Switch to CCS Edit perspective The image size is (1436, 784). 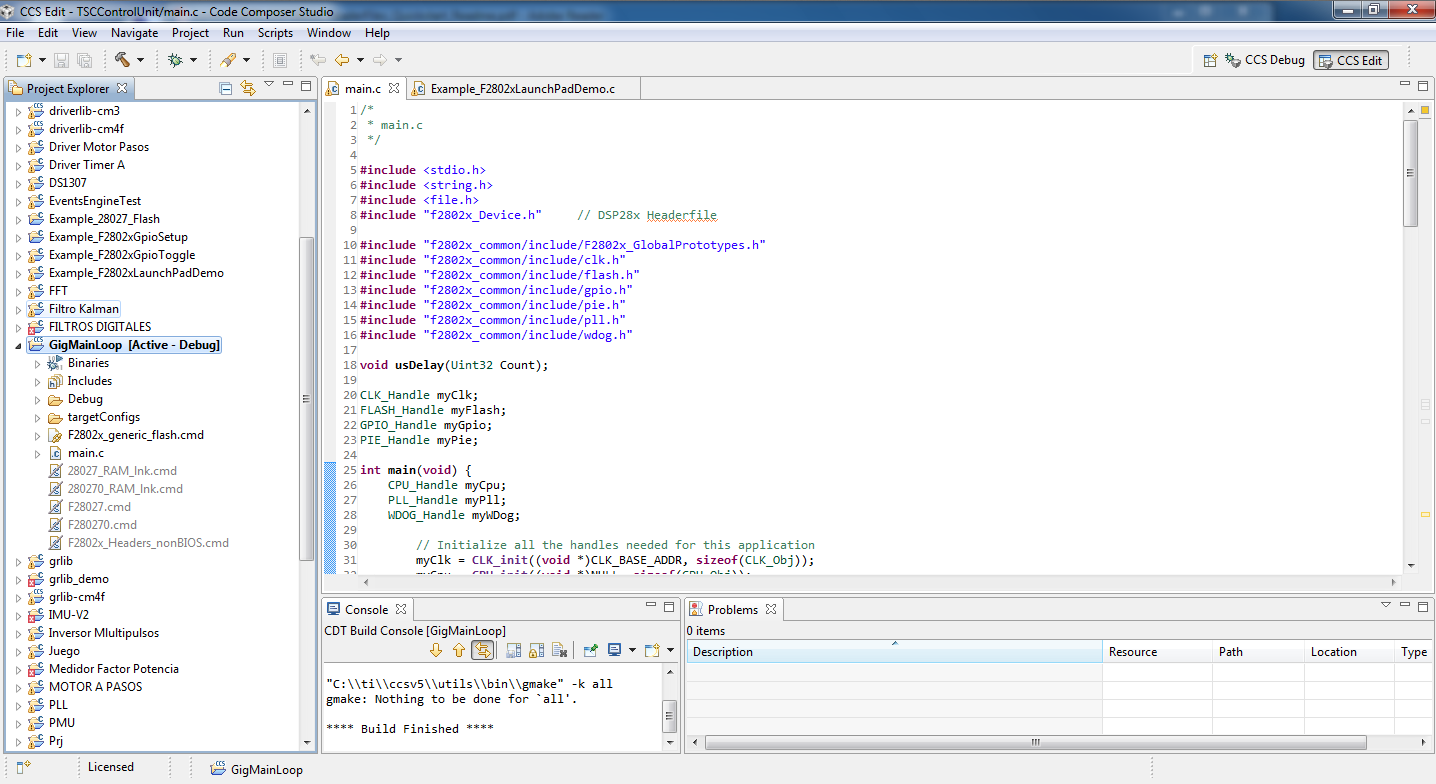point(1351,60)
